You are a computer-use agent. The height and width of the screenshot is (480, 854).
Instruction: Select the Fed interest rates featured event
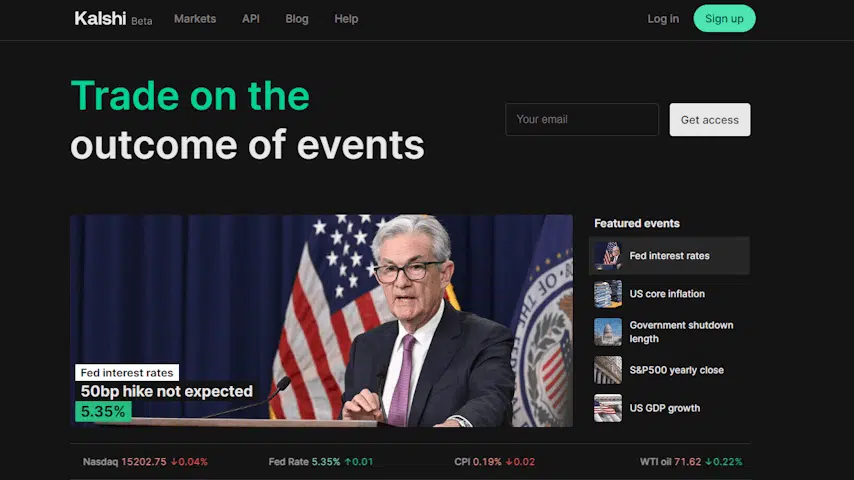[669, 256]
